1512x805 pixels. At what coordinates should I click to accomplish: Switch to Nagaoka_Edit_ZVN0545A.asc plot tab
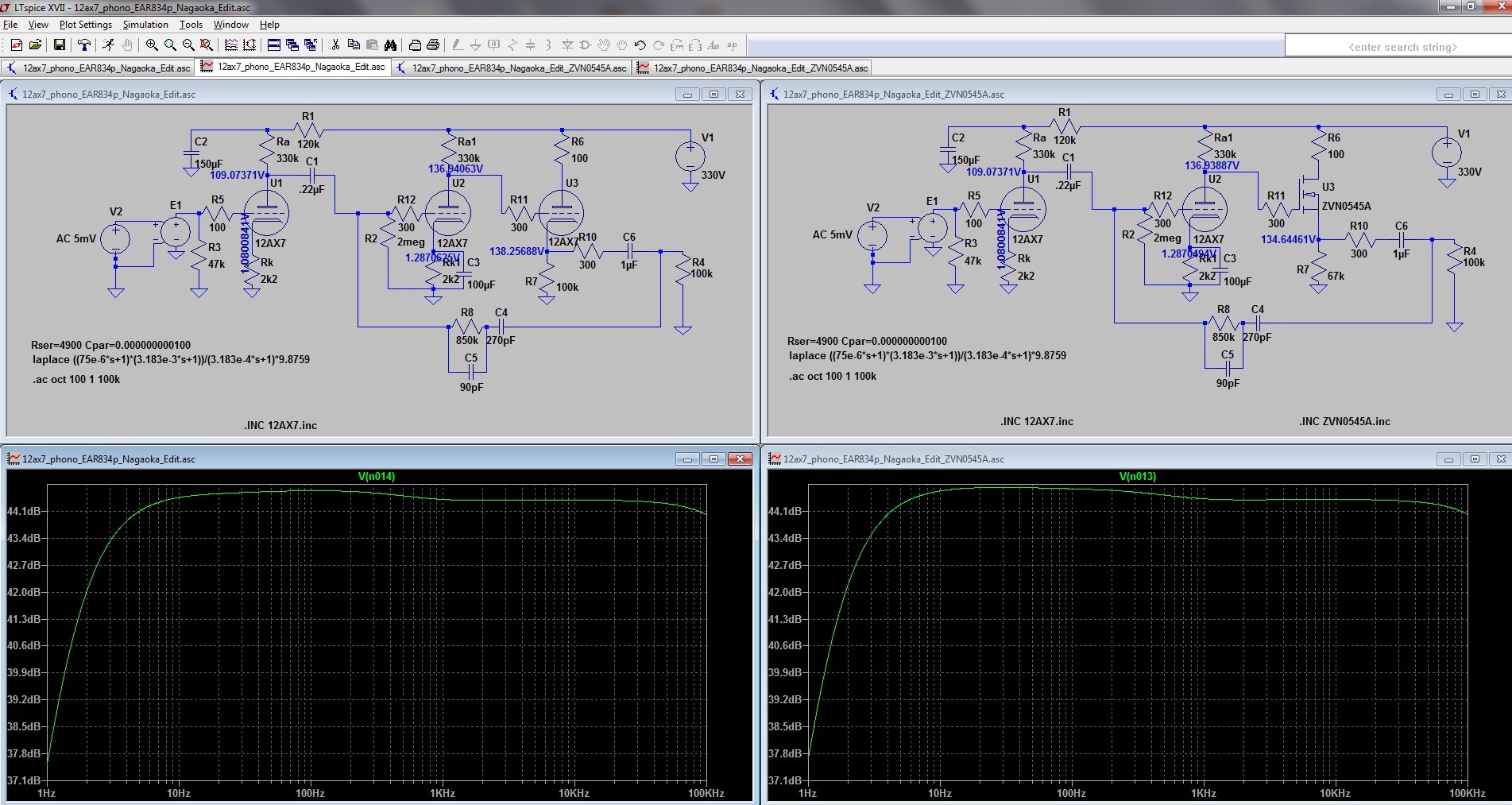752,68
